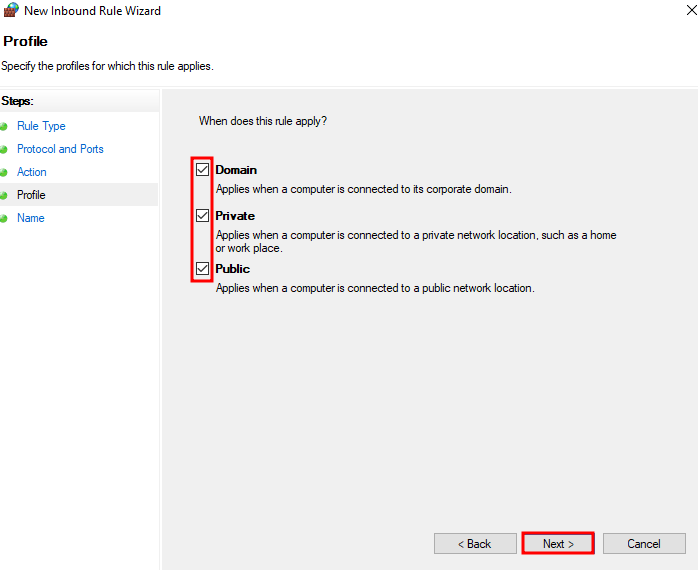Screen dimensions: 698x570
Task: Click the Next button
Action: (558, 544)
